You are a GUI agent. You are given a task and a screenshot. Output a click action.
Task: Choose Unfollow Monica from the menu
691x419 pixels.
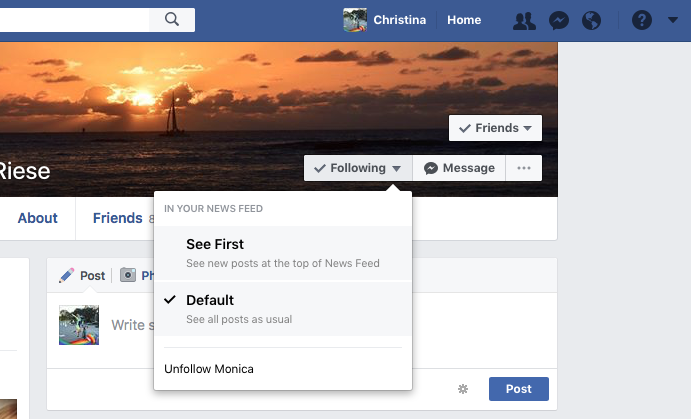coord(209,369)
